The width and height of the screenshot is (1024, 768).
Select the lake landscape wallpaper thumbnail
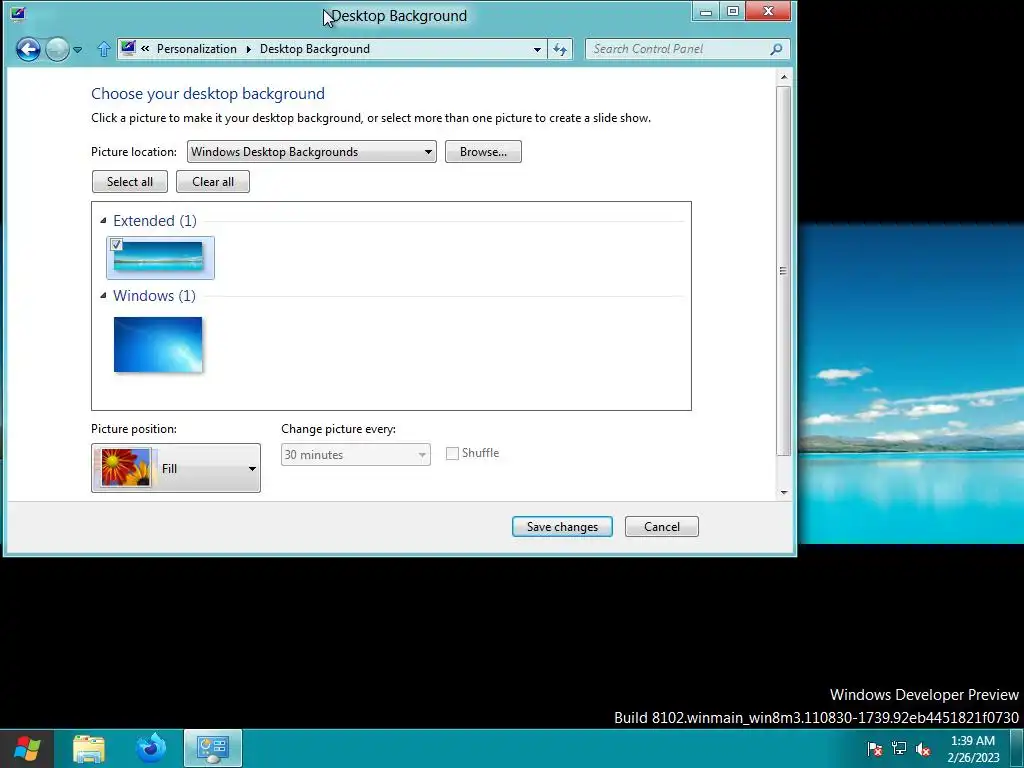[158, 257]
